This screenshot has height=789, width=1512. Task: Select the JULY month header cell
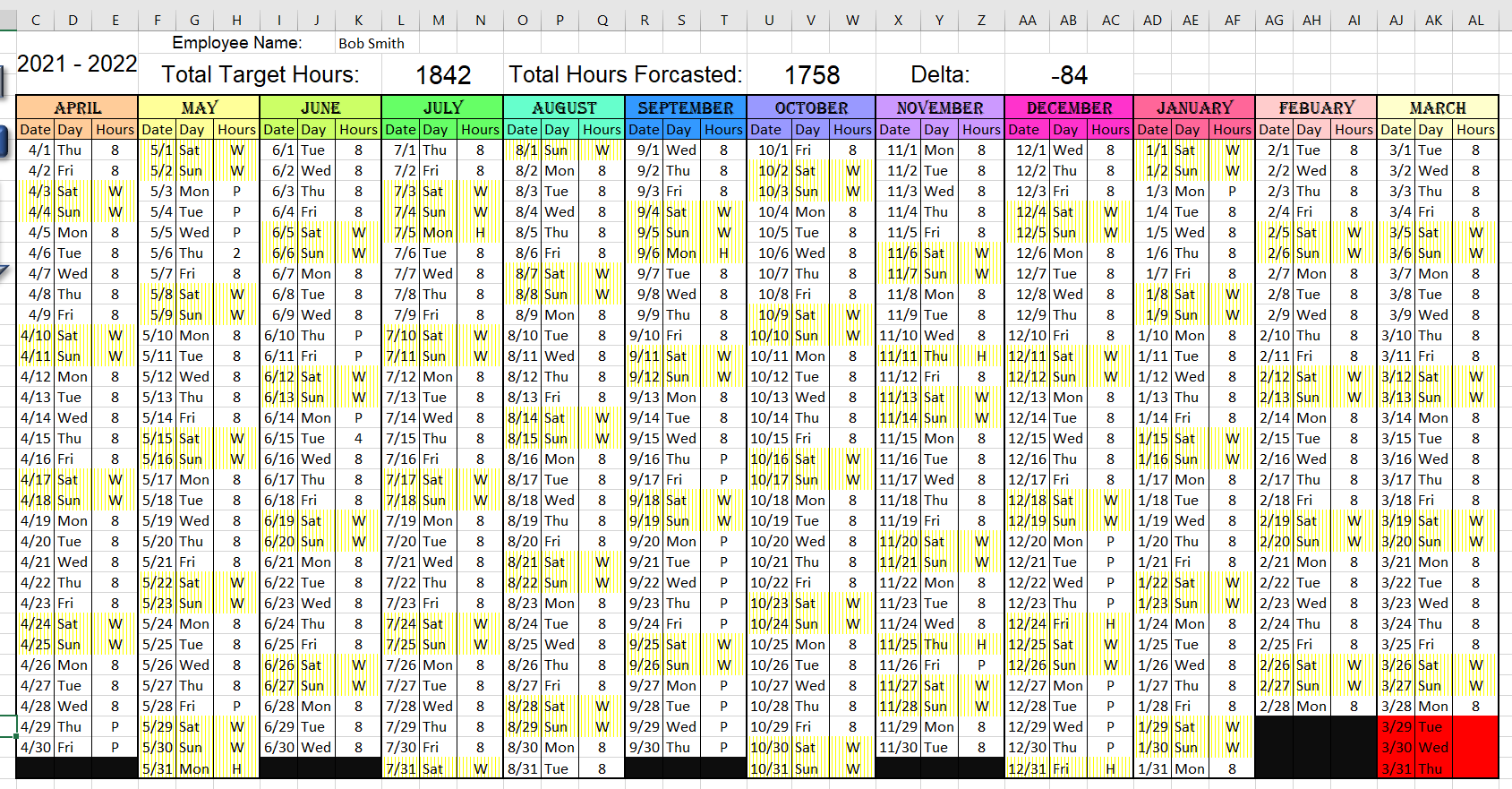tap(442, 107)
